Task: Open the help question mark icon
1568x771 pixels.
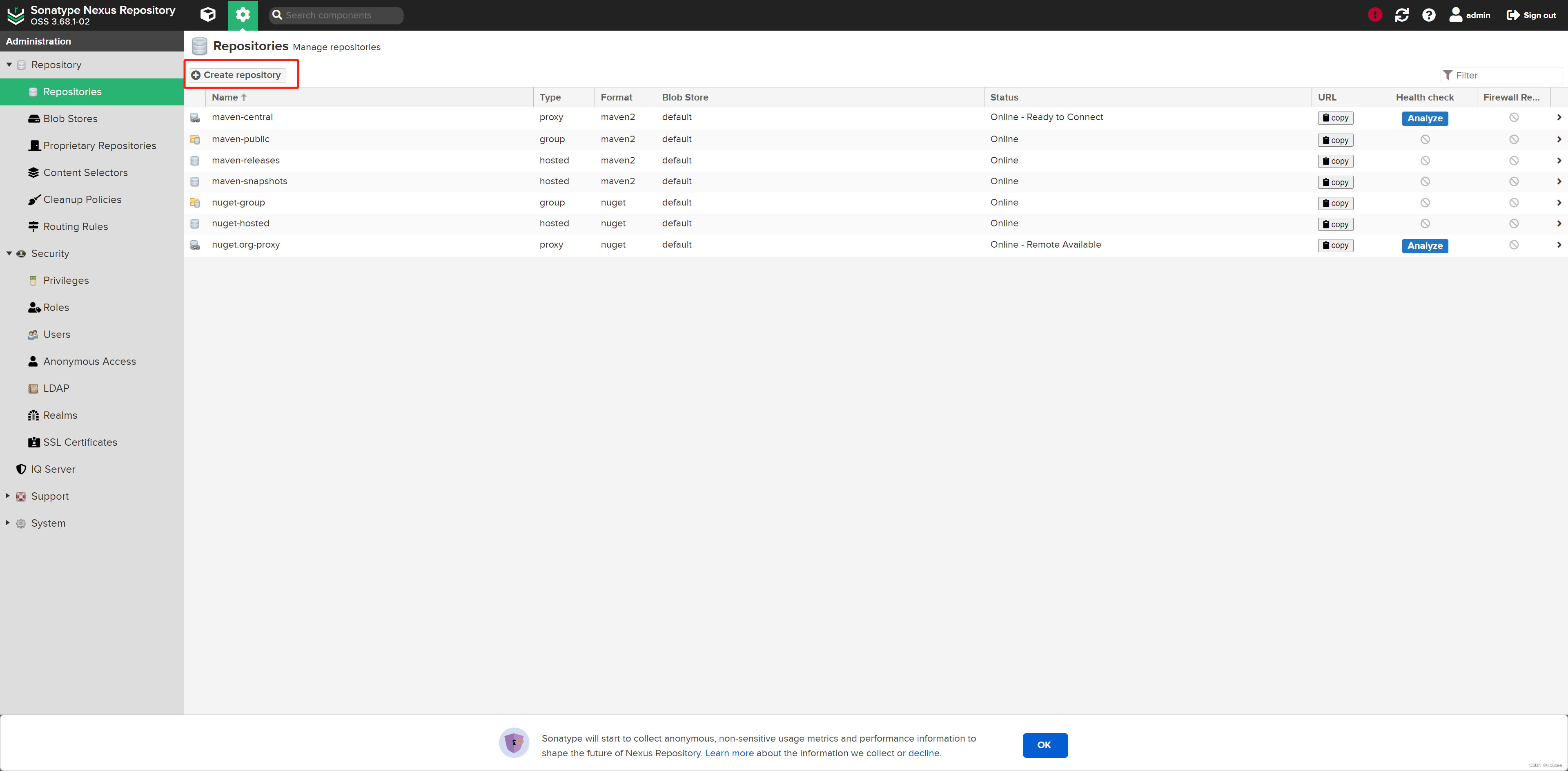Action: coord(1429,15)
